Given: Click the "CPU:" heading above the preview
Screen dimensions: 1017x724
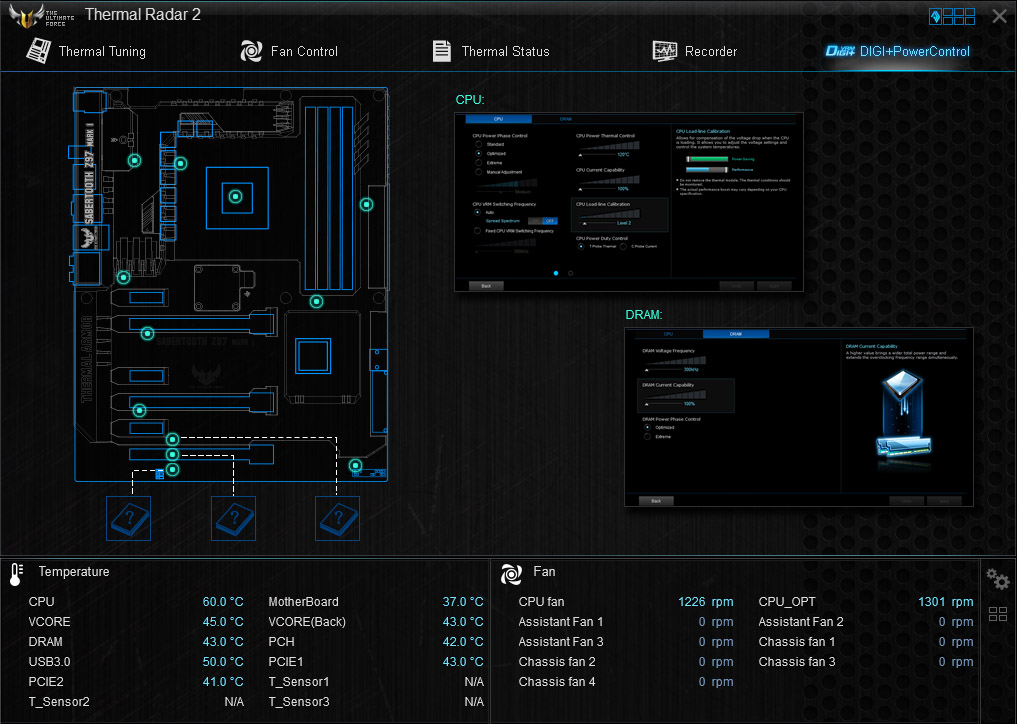Looking at the screenshot, I should pos(470,99).
